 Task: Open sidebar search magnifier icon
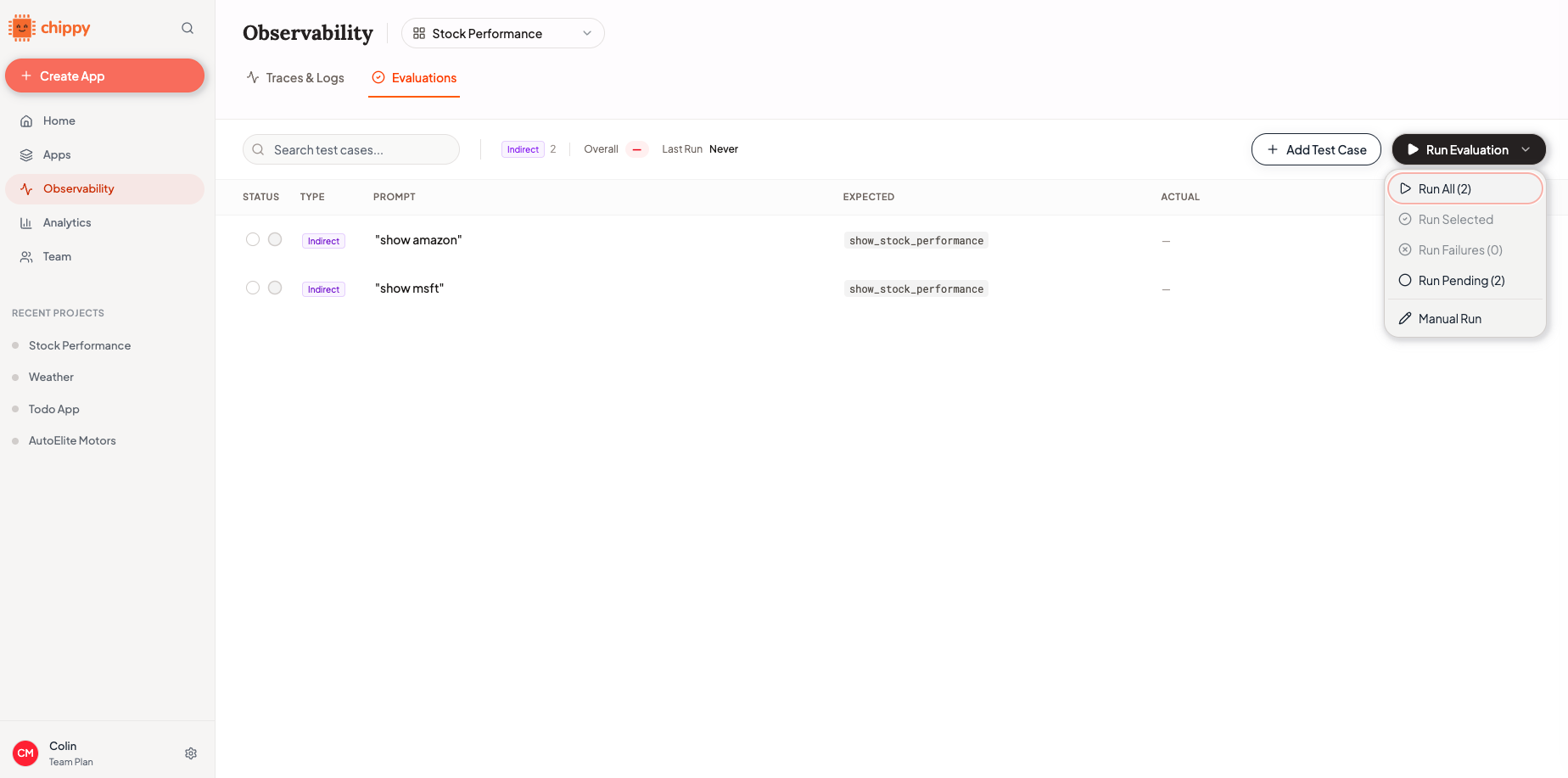[188, 28]
